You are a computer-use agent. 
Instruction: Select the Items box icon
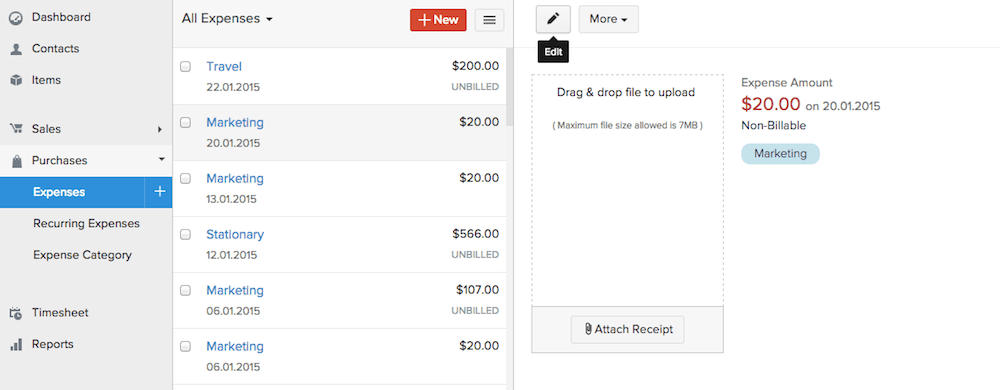tap(16, 80)
